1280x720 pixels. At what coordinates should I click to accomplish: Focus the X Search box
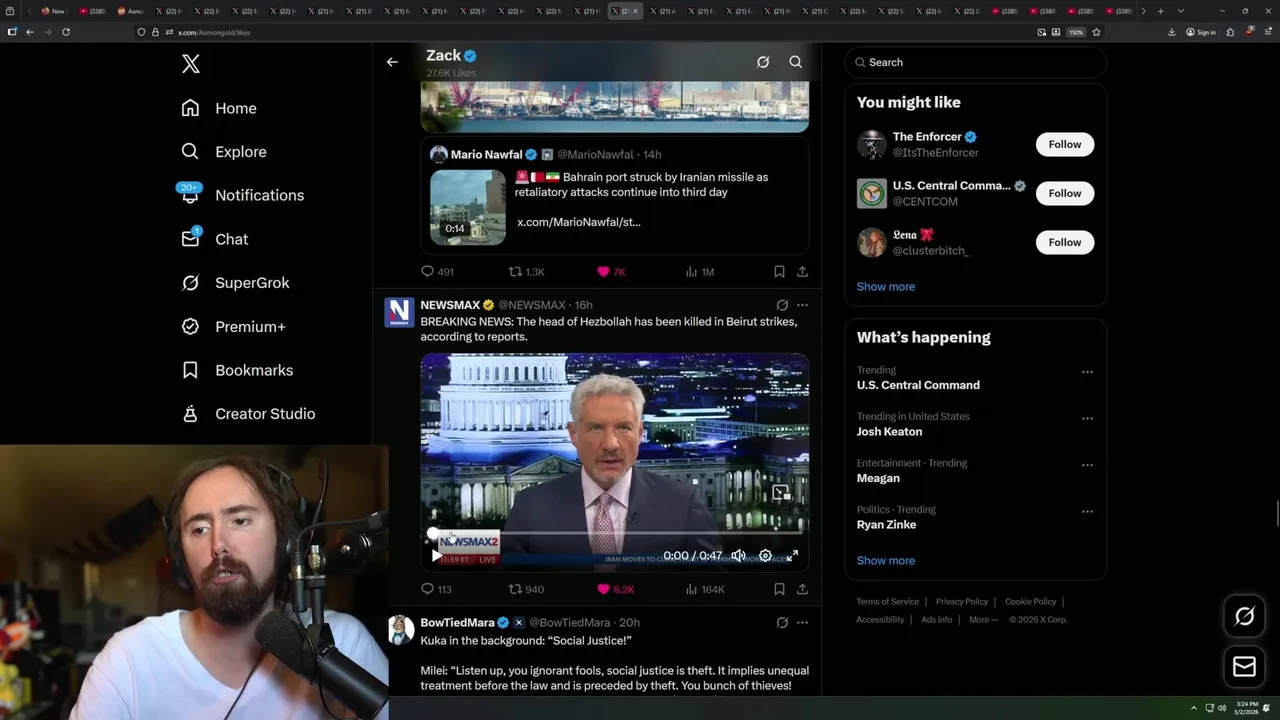pyautogui.click(x=976, y=62)
